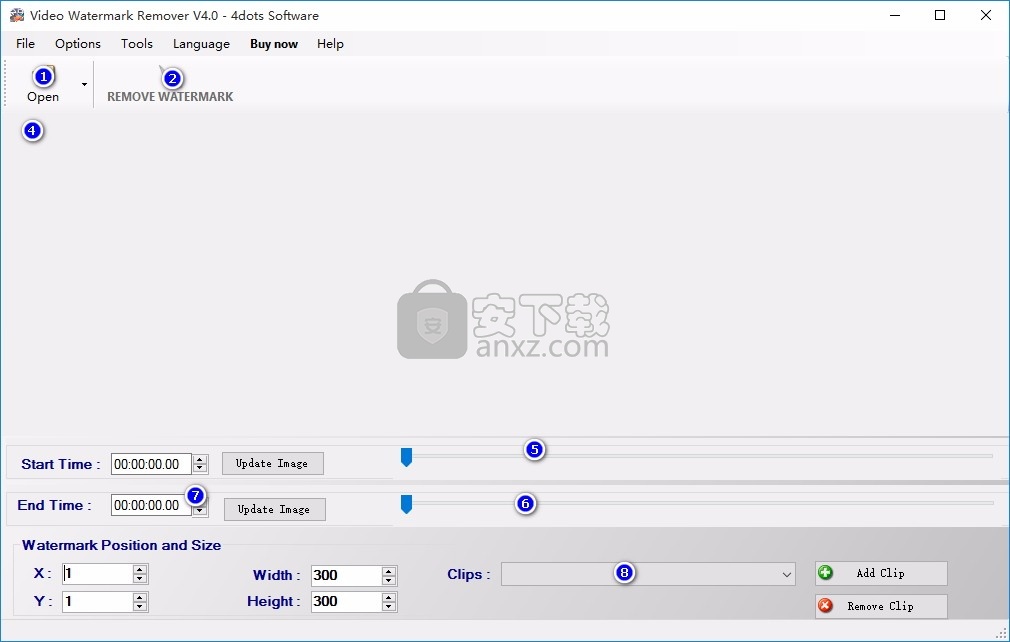Minimize the Video Watermark Remover window
The height and width of the screenshot is (642, 1010).
click(895, 15)
